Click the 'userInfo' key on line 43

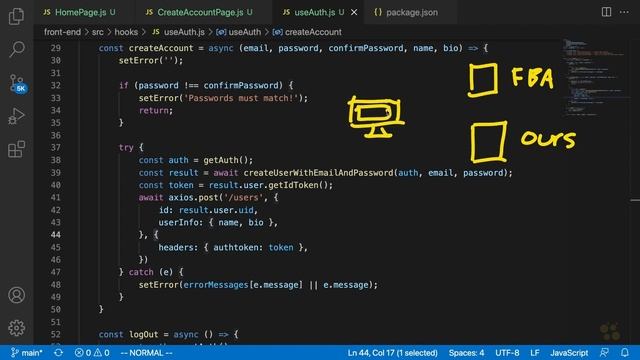pos(178,222)
